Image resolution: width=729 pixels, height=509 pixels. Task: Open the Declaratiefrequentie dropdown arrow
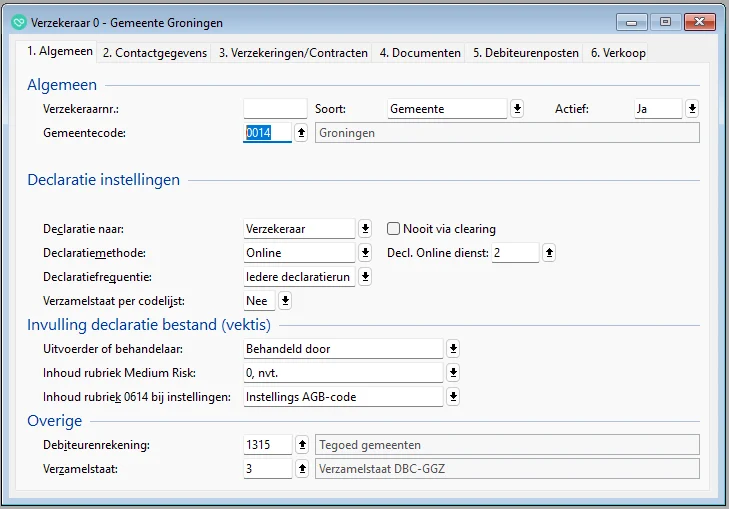tap(365, 277)
